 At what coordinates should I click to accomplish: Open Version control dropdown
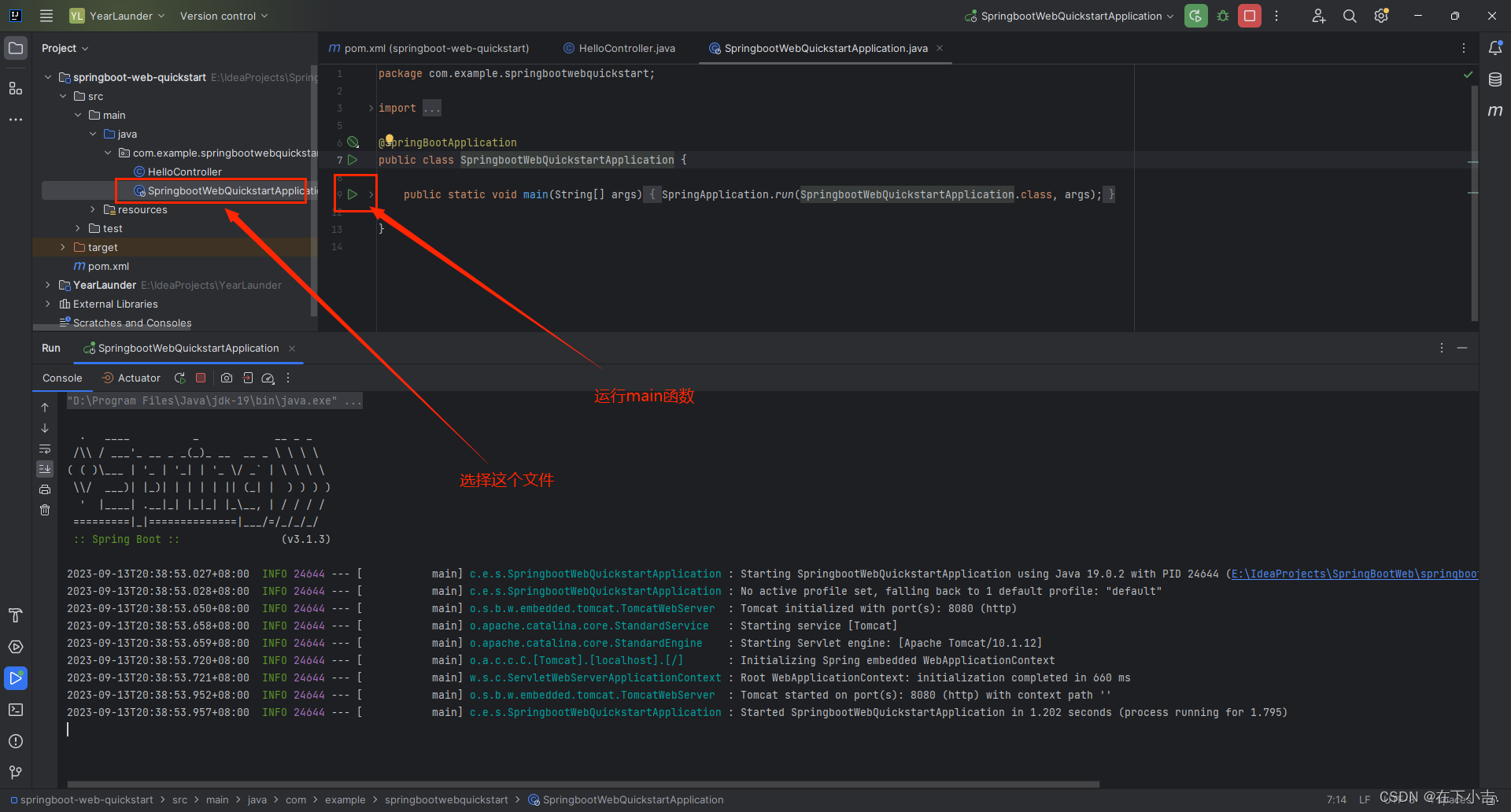tap(224, 16)
